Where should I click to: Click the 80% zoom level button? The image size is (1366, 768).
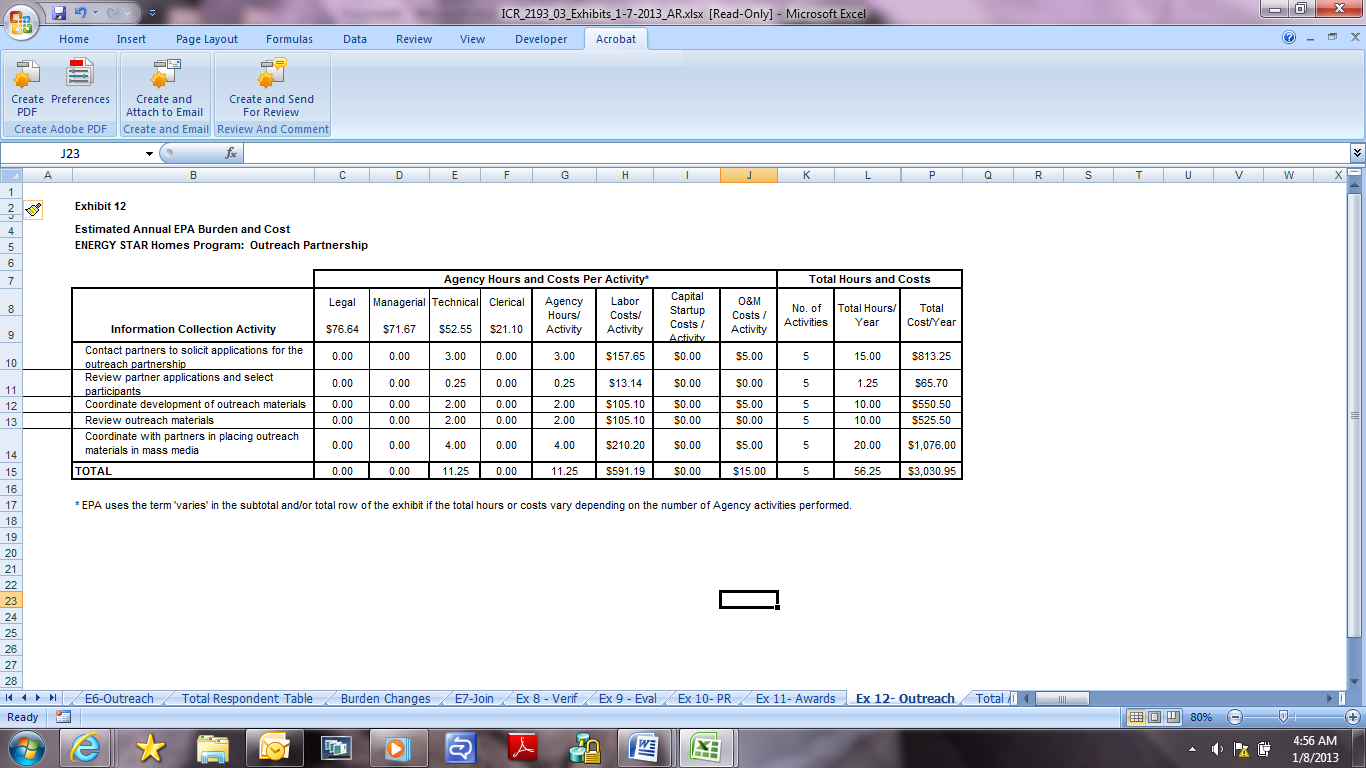[x=1202, y=717]
